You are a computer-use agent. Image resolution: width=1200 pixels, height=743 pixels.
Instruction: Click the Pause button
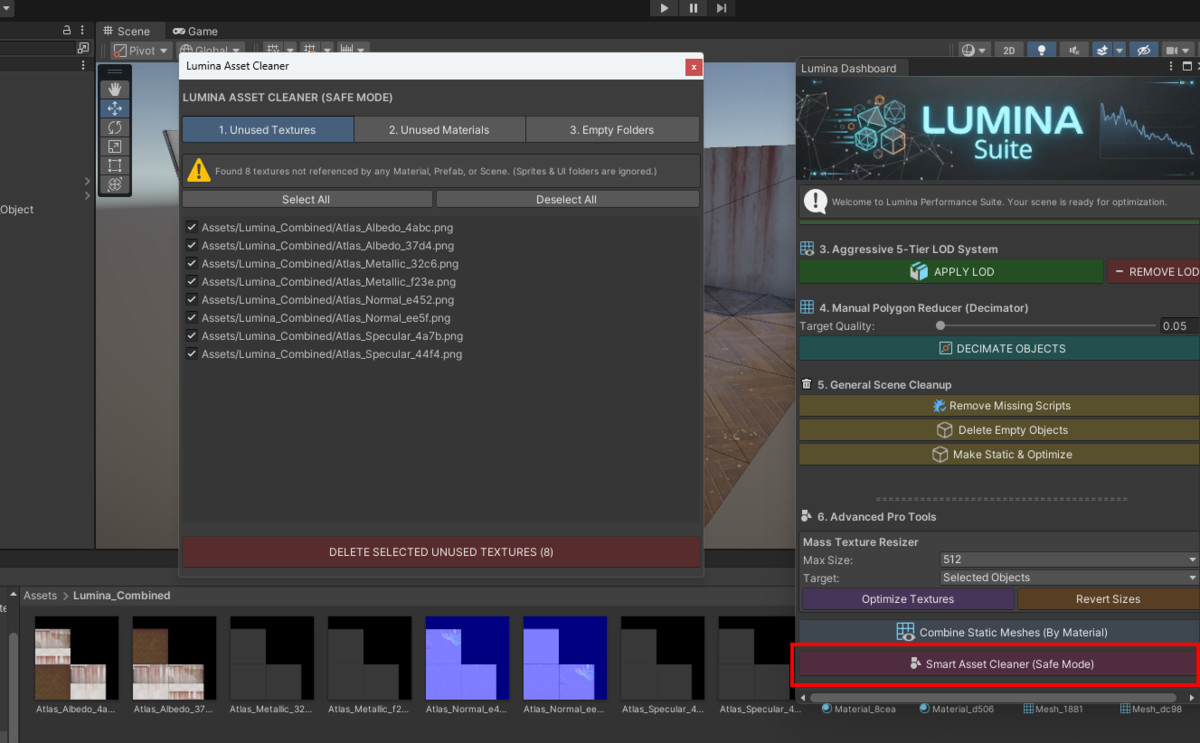coord(693,8)
